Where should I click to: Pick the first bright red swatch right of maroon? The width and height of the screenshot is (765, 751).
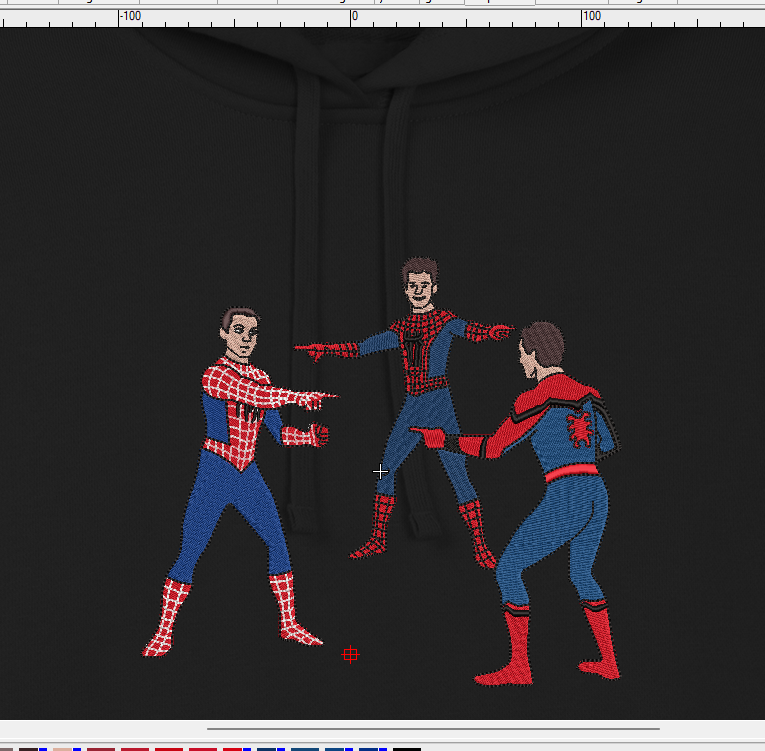point(134,748)
